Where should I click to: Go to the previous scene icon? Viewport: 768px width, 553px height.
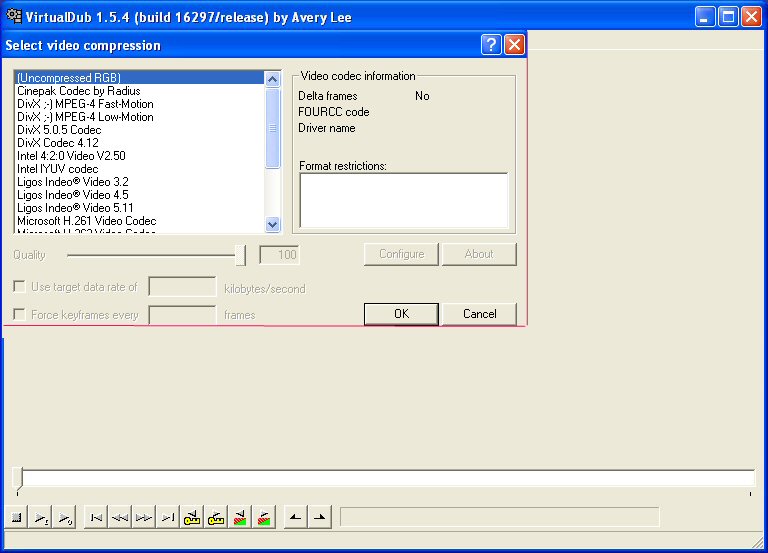click(240, 517)
